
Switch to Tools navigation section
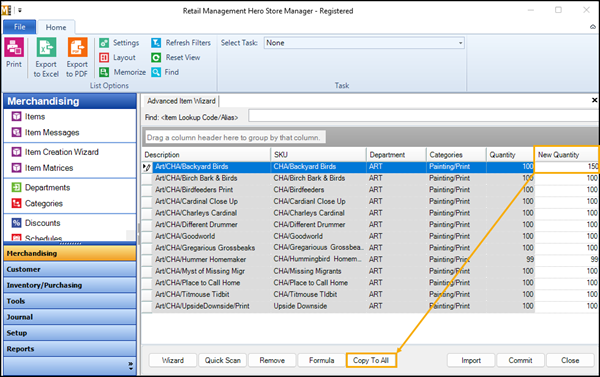coord(70,301)
